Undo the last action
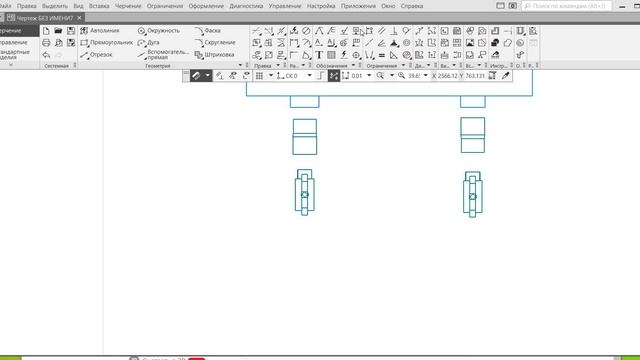This screenshot has height=360, width=640. 46,55
